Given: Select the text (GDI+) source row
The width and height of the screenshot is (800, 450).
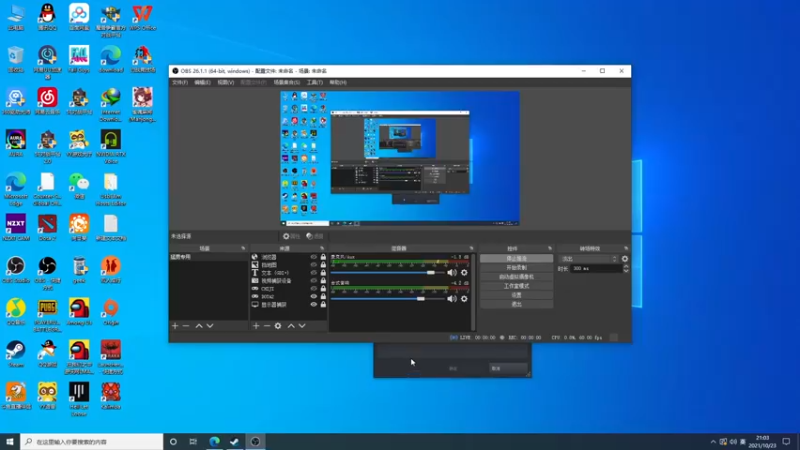Looking at the screenshot, I should coord(288,273).
